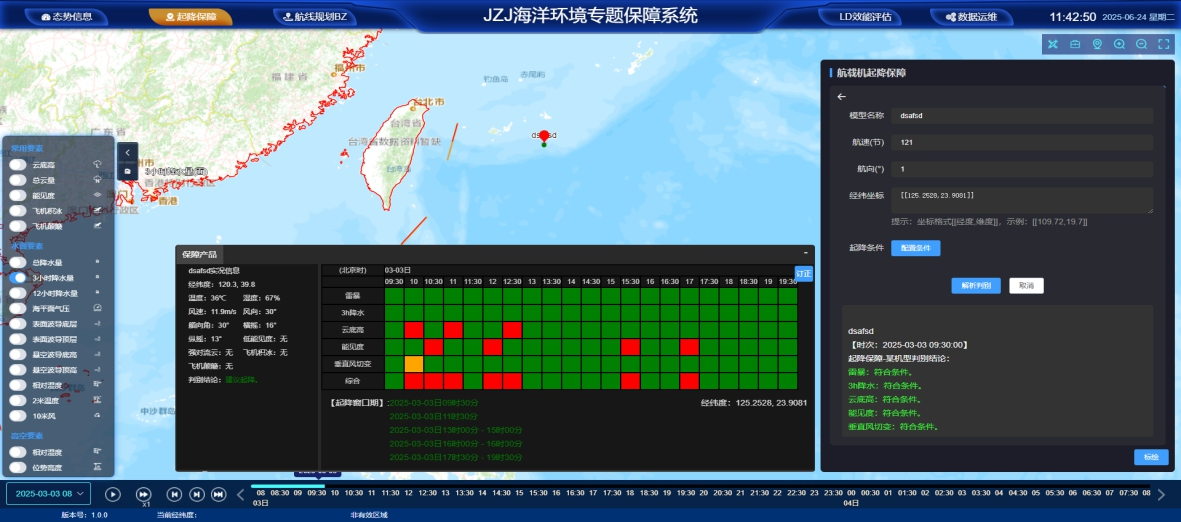
Task: Toggle the 总云量 layer switch
Action: [17, 180]
